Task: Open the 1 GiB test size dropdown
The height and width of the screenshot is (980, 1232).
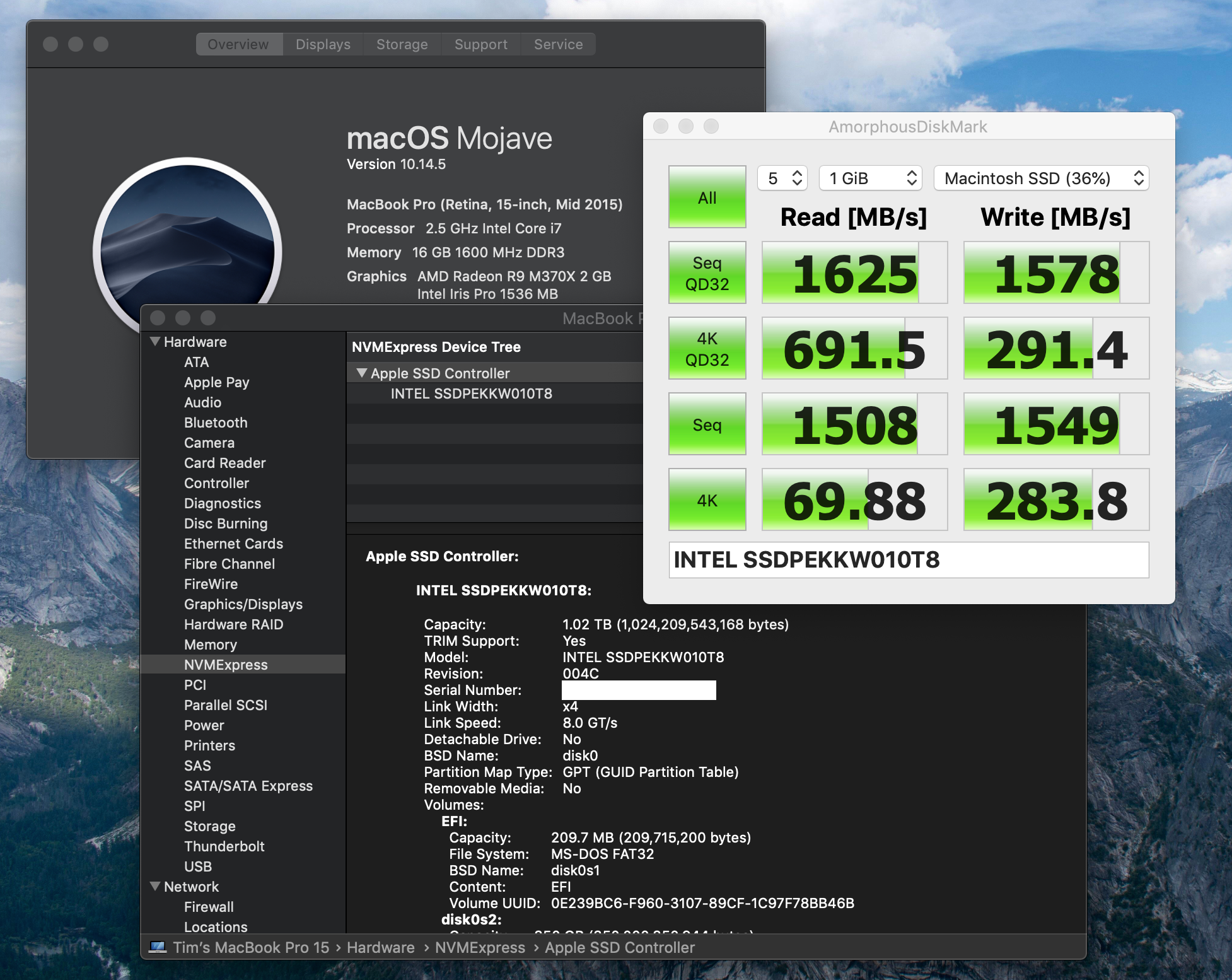Action: 870,178
